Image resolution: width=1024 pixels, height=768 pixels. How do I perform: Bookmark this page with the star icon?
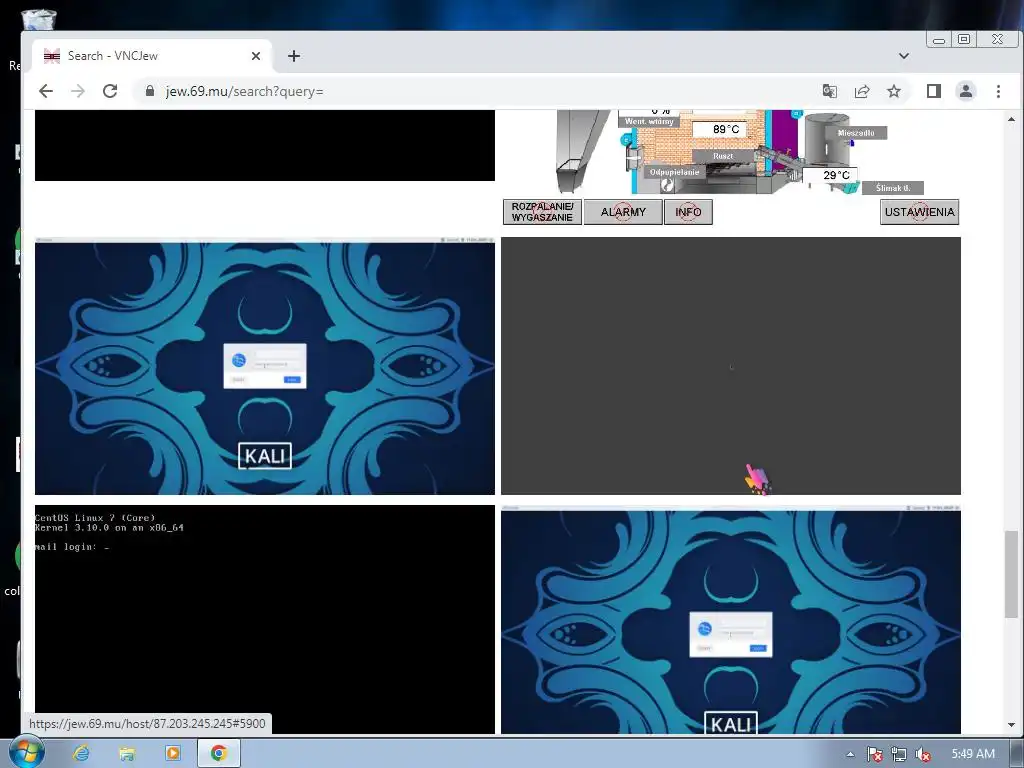coord(894,91)
